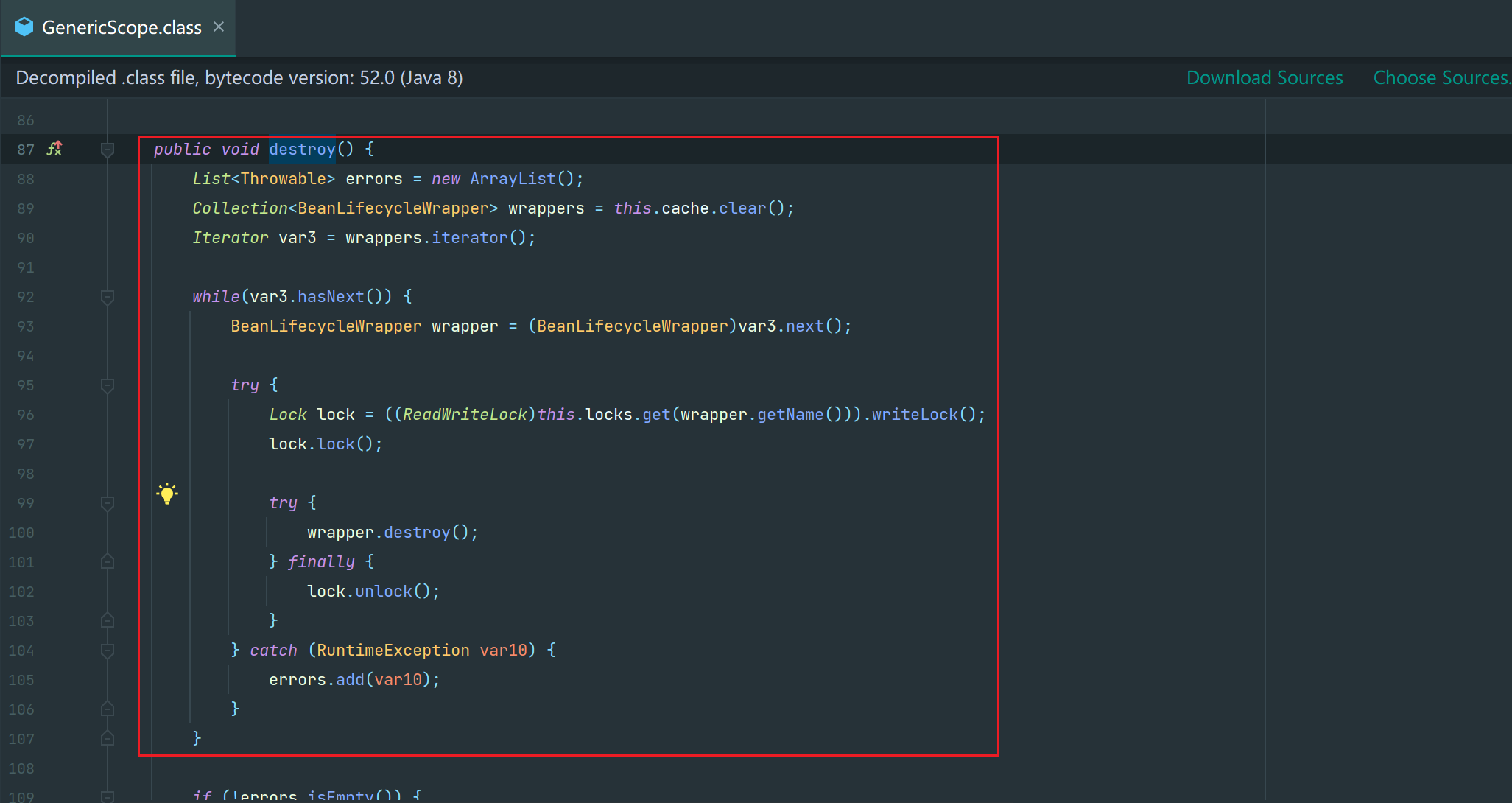Click the Choose Sources link
Screen dimensions: 1512x803
click(1441, 77)
